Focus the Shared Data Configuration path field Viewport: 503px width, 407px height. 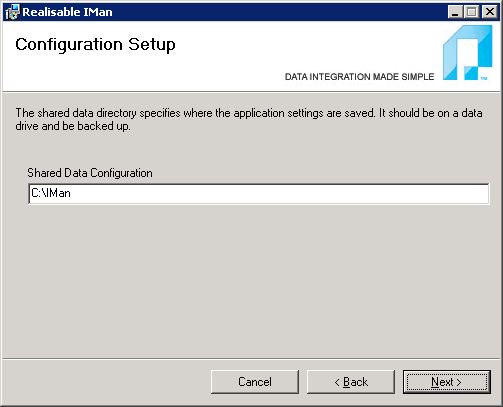(259, 193)
